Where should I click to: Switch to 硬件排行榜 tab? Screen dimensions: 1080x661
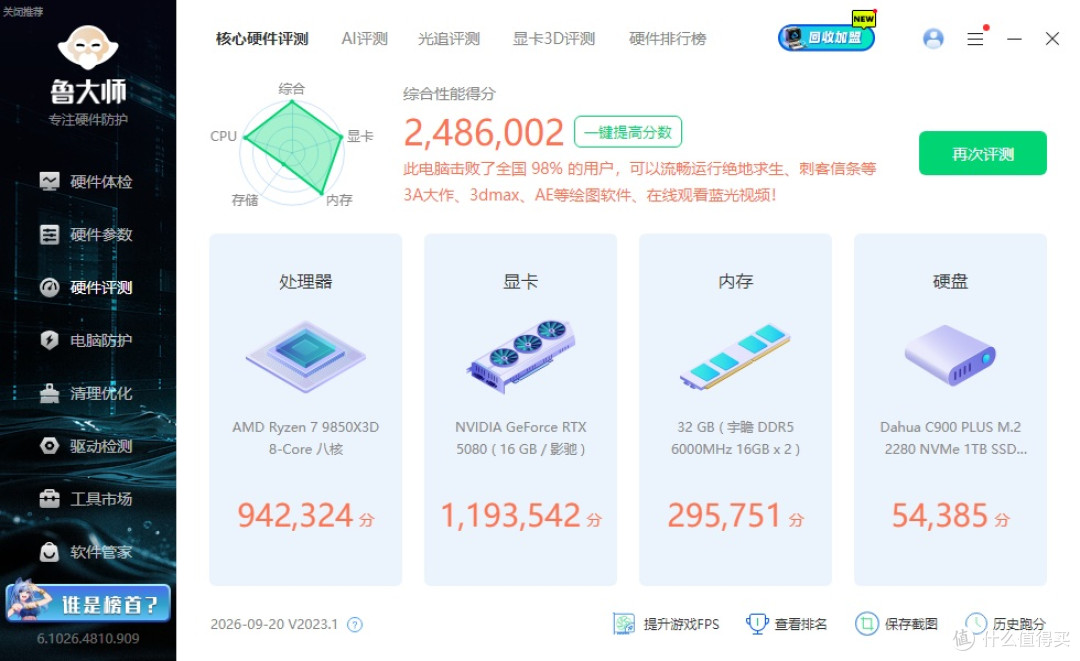[667, 39]
